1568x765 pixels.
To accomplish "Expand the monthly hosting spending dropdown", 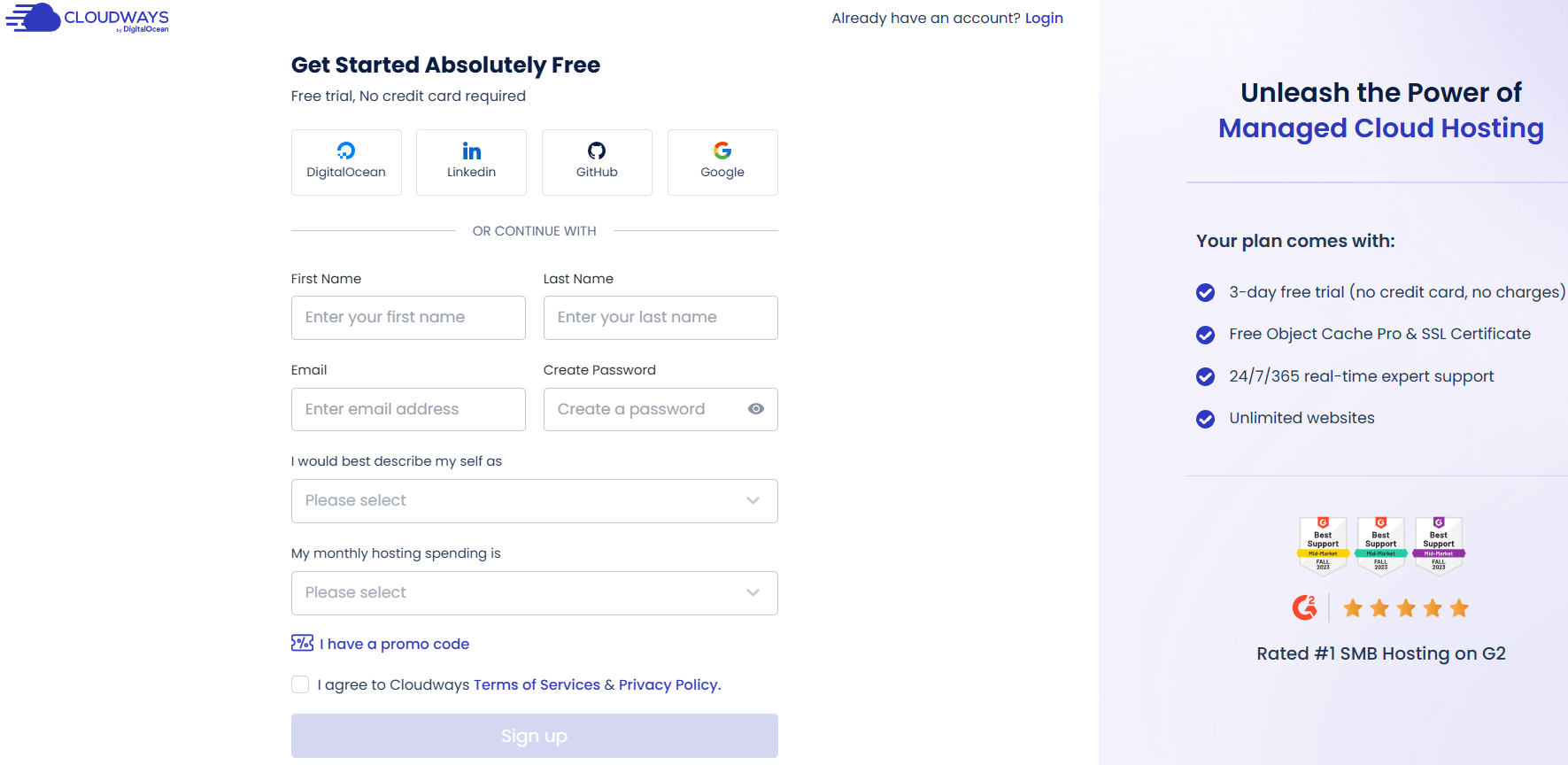I will click(535, 593).
